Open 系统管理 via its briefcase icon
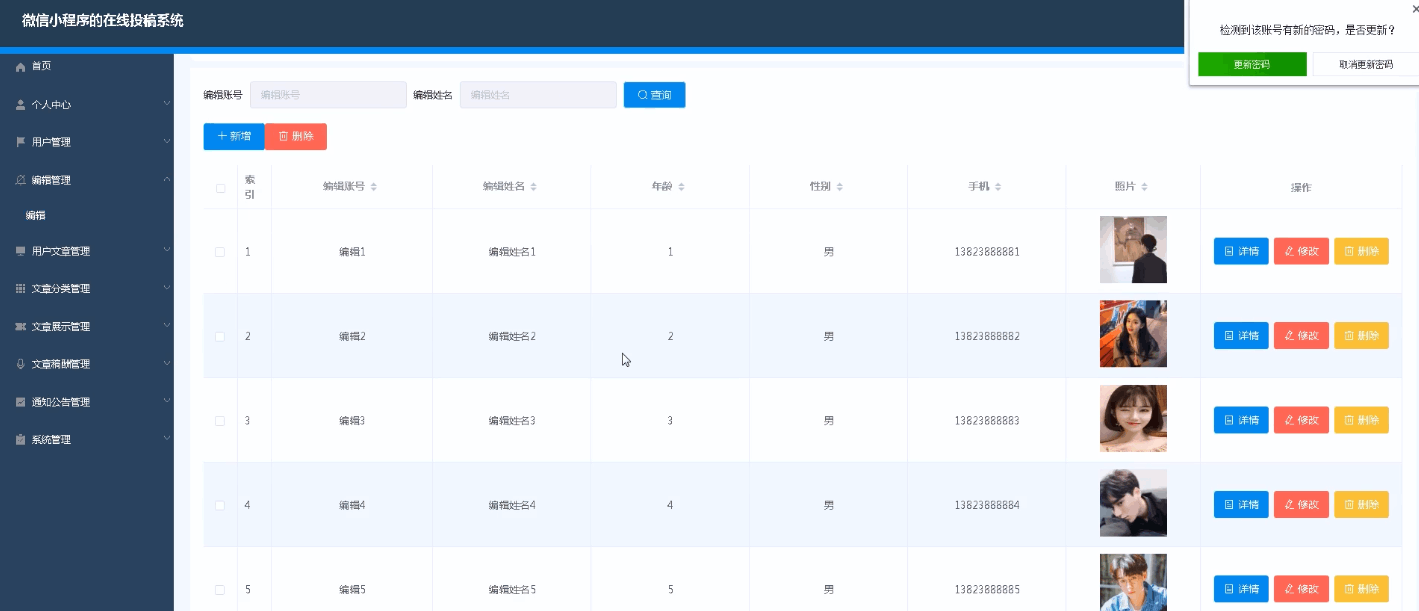This screenshot has width=1419, height=611. (x=20, y=439)
